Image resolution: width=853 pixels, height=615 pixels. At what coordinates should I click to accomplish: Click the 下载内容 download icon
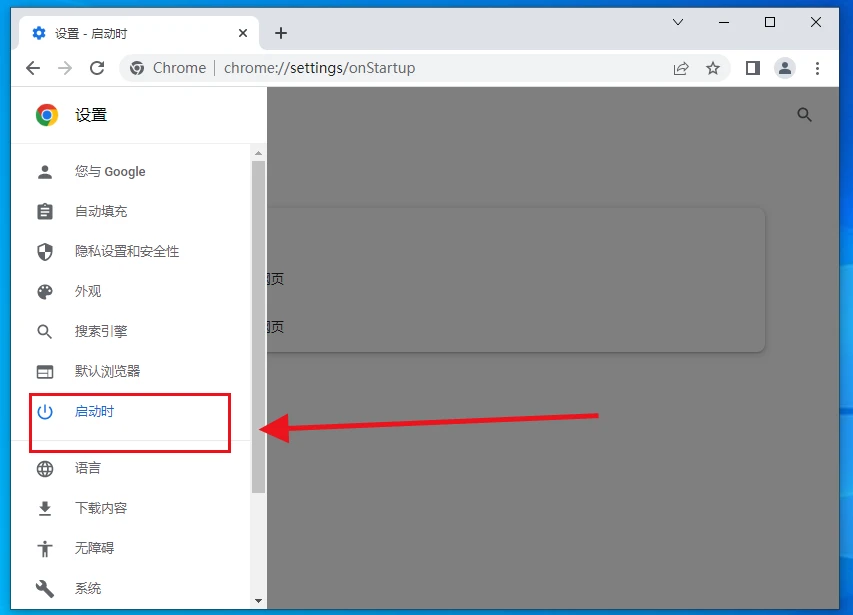44,507
